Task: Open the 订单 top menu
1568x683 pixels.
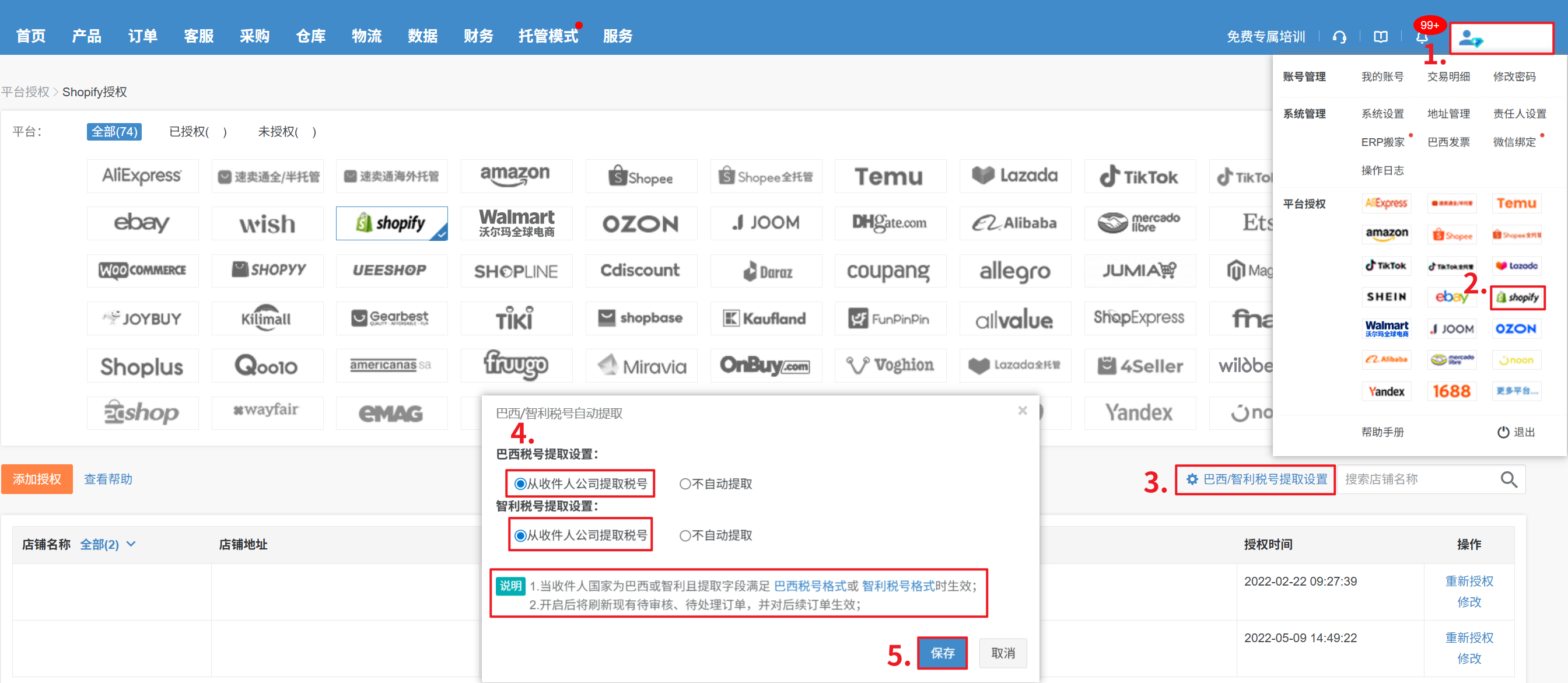Action: tap(142, 37)
